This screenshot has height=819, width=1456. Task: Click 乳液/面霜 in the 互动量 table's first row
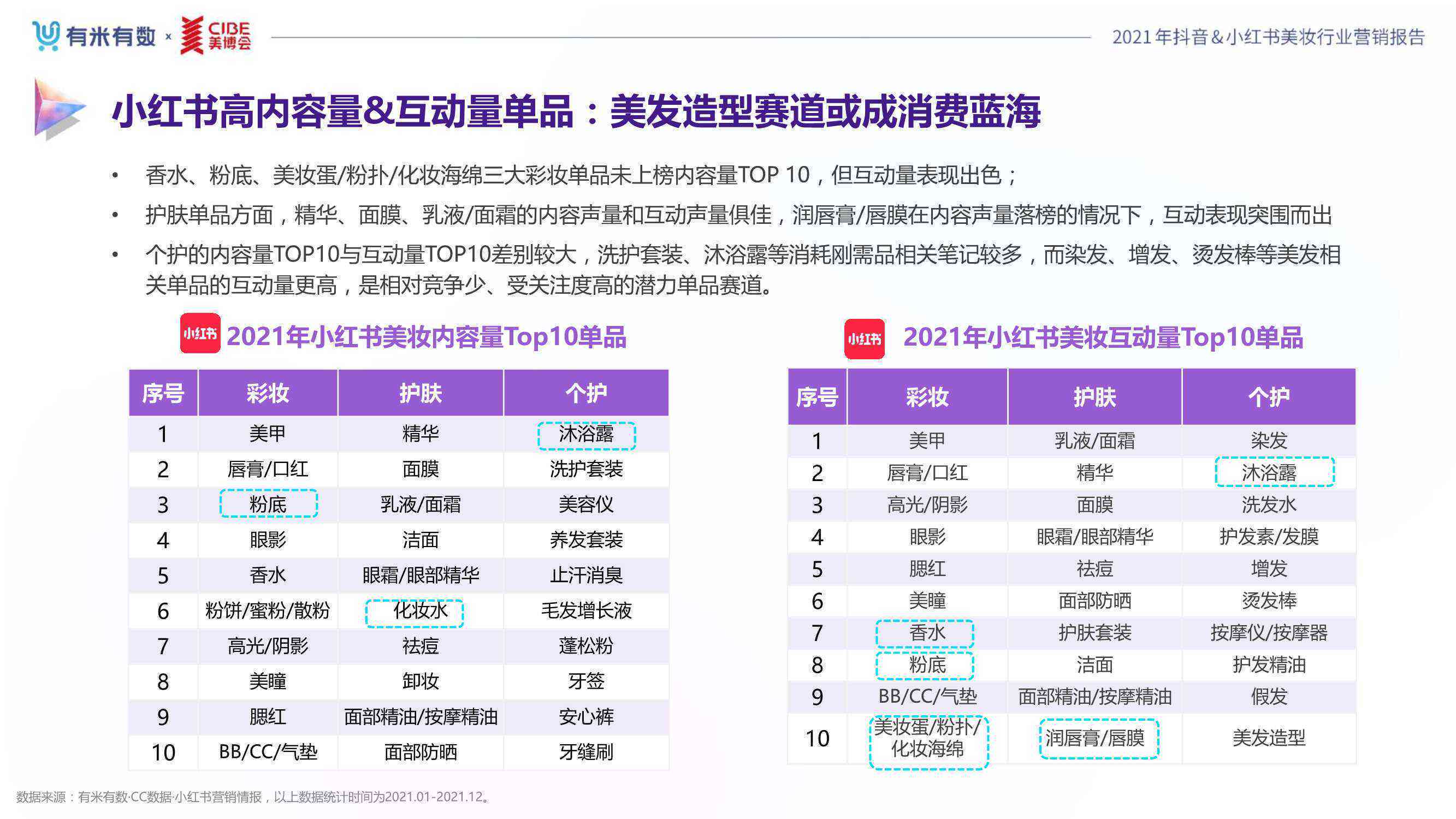[1095, 440]
